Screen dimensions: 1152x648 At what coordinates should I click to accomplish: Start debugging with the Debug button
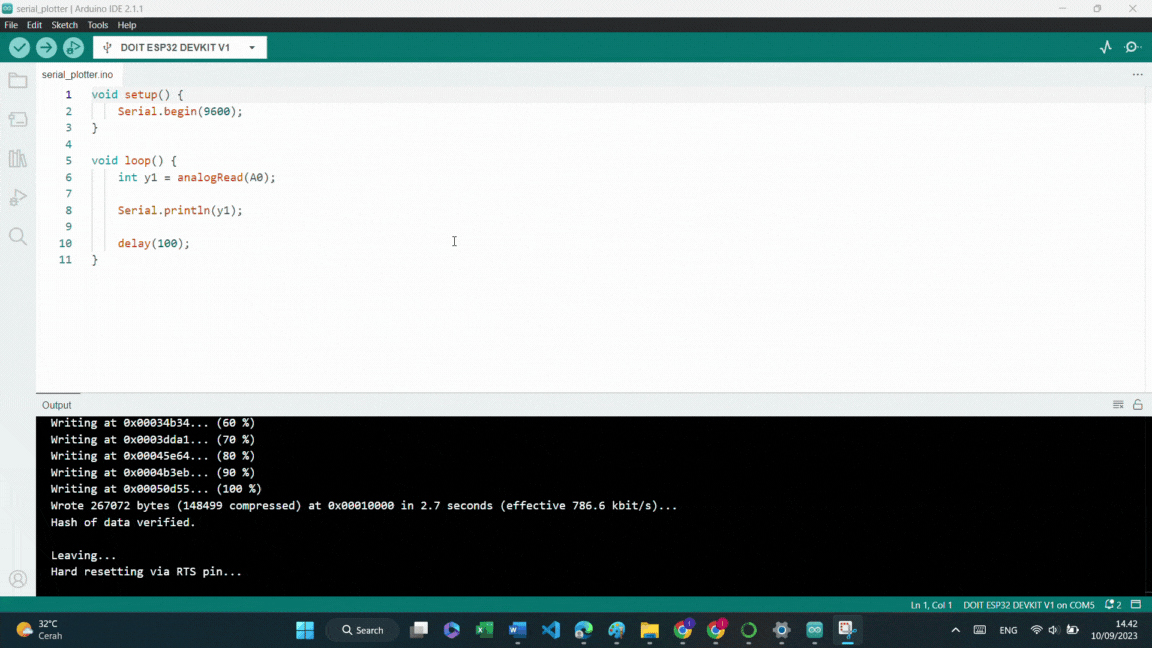pos(73,48)
